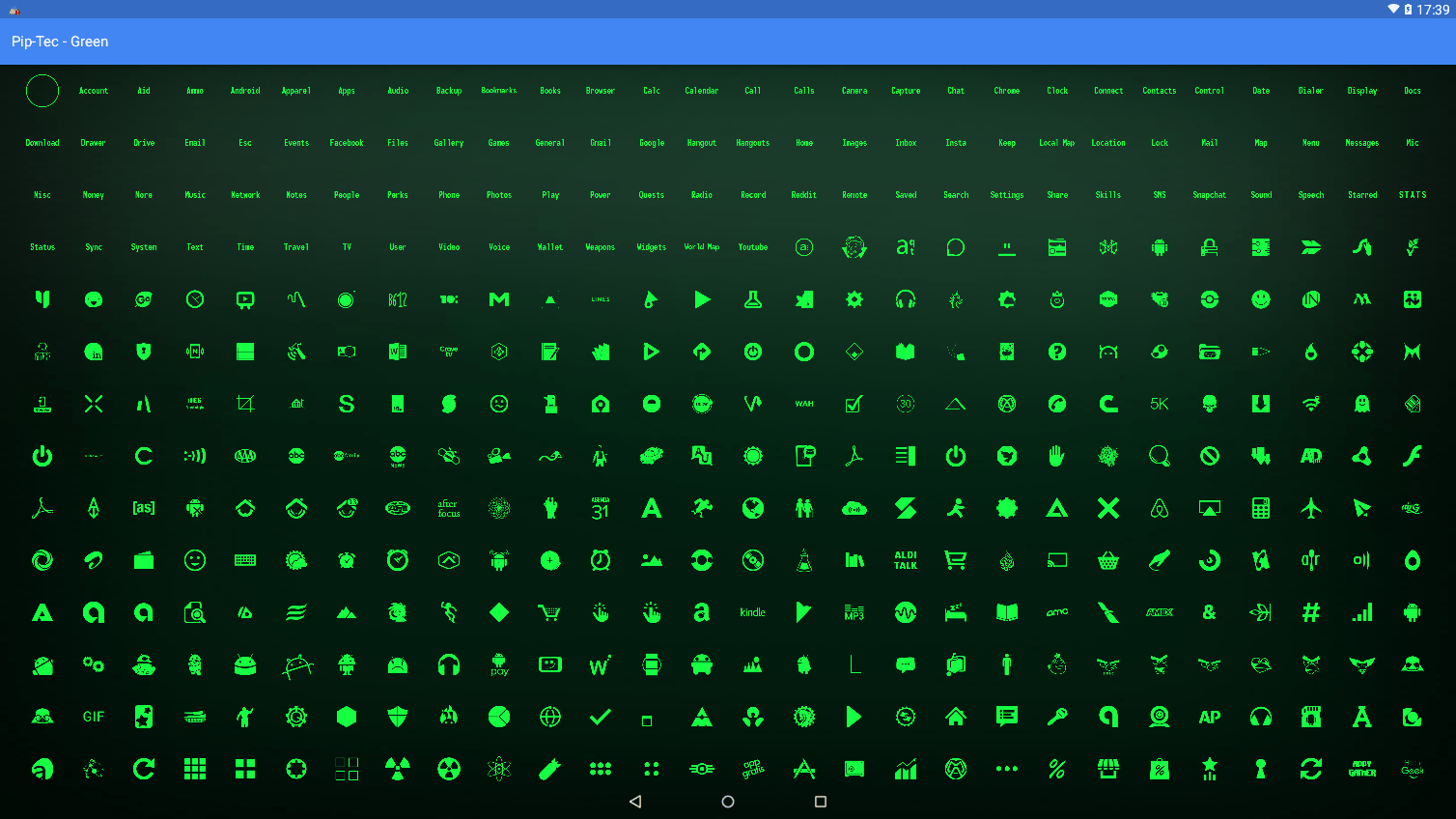Screen dimensions: 1456x819
Task: Click the GIF icon
Action: point(93,717)
